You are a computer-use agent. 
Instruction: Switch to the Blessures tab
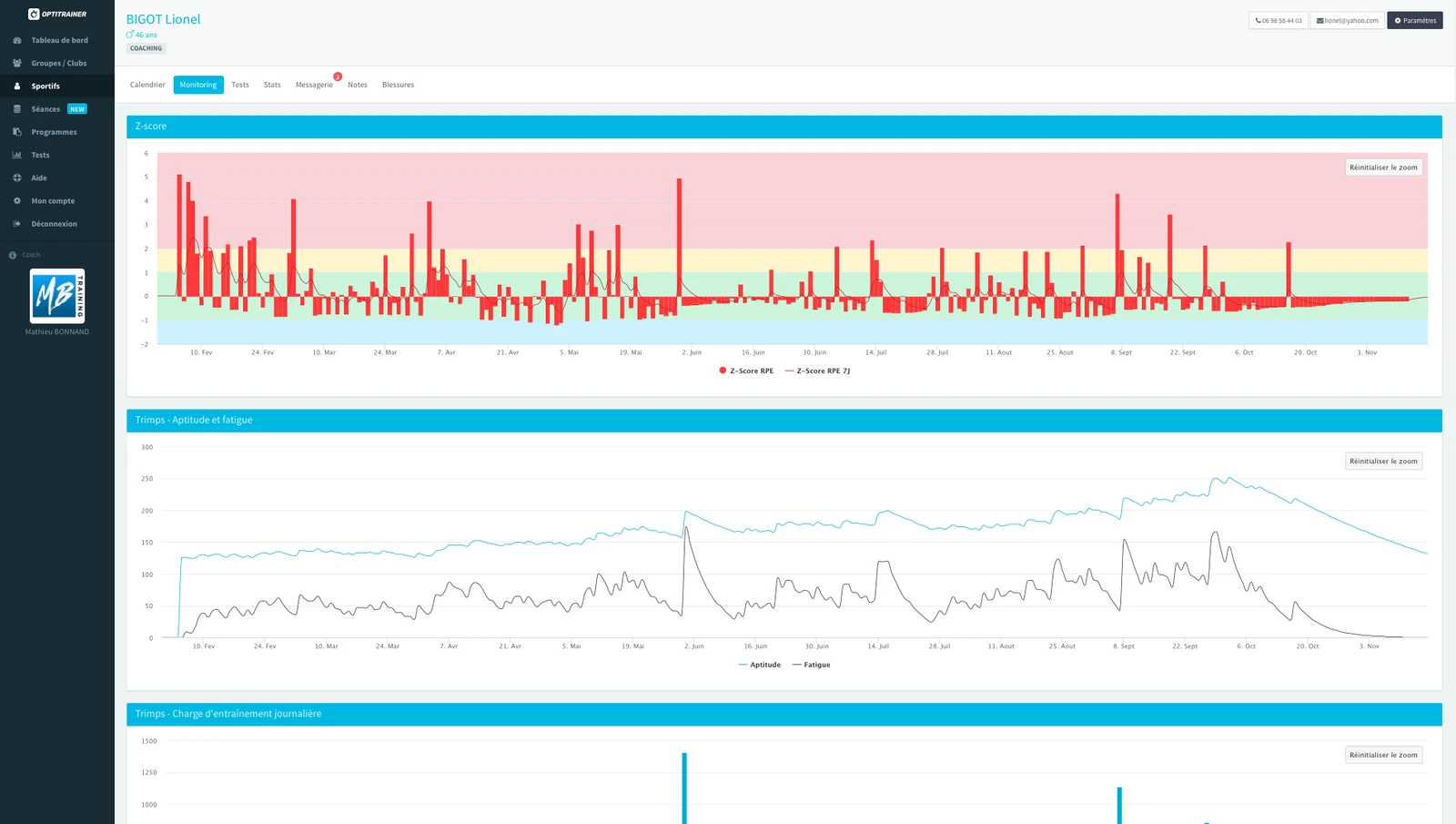tap(398, 85)
